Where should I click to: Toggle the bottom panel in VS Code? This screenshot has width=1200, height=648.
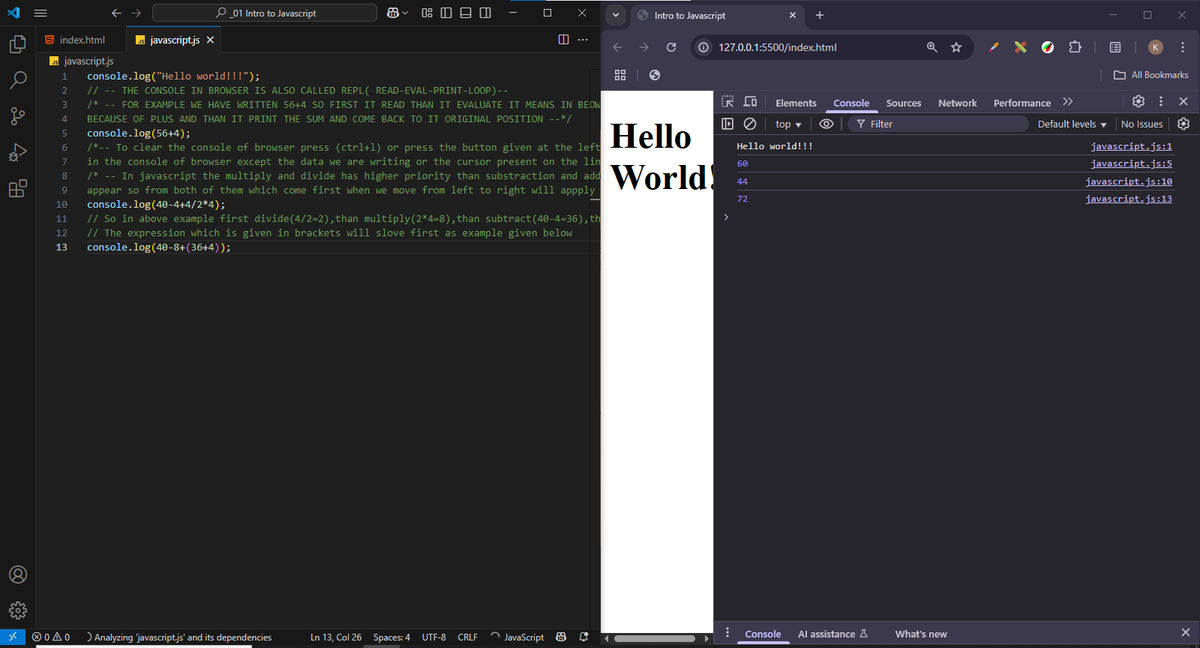click(465, 13)
